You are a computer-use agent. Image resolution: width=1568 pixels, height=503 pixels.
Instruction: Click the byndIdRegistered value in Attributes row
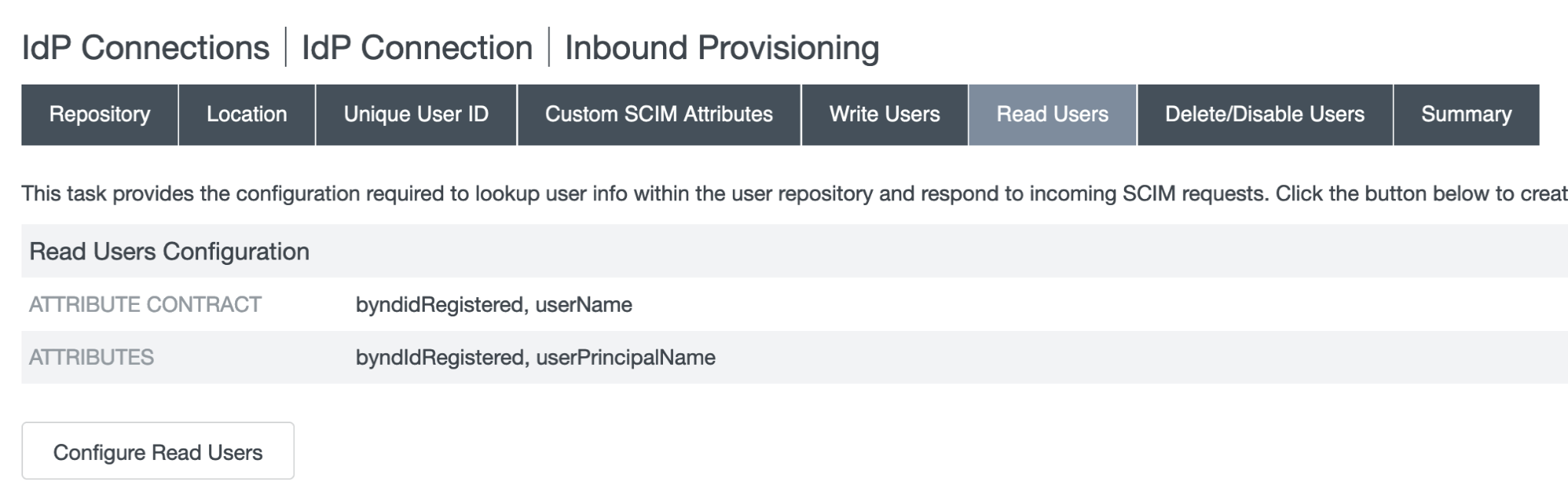coord(439,357)
